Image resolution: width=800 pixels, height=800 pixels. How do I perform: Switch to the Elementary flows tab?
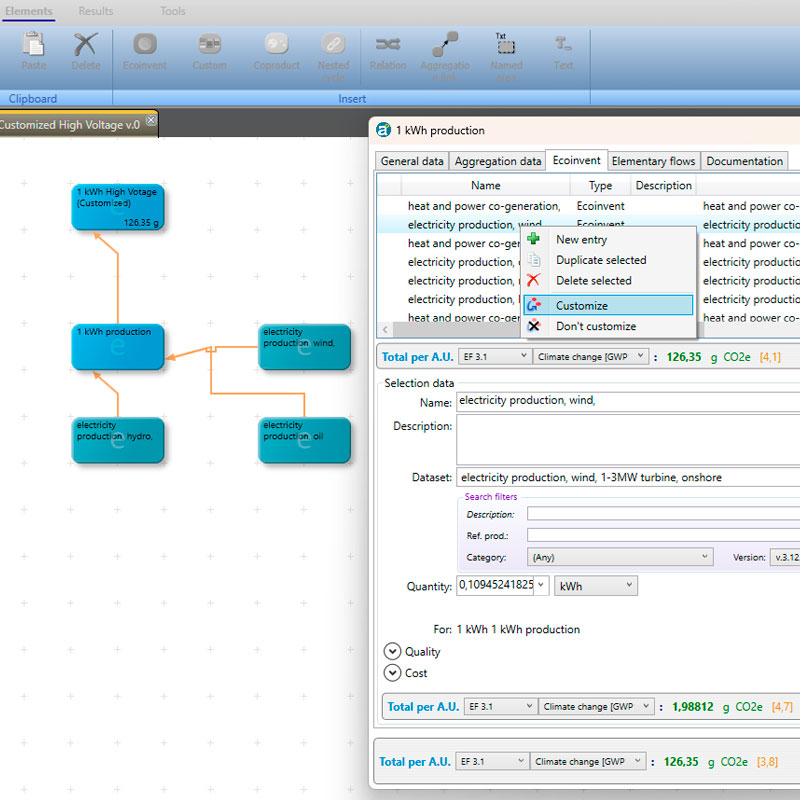click(653, 161)
